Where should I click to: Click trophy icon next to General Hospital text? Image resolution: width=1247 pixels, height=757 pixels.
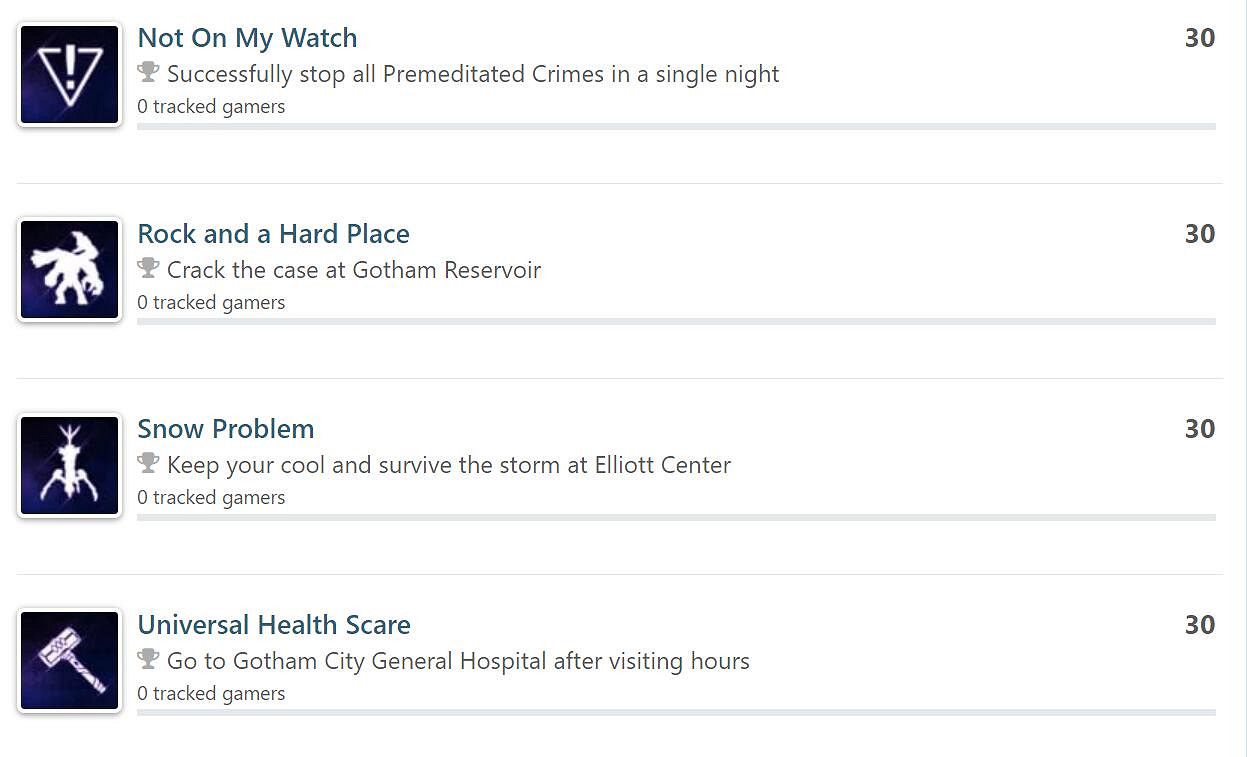click(149, 660)
